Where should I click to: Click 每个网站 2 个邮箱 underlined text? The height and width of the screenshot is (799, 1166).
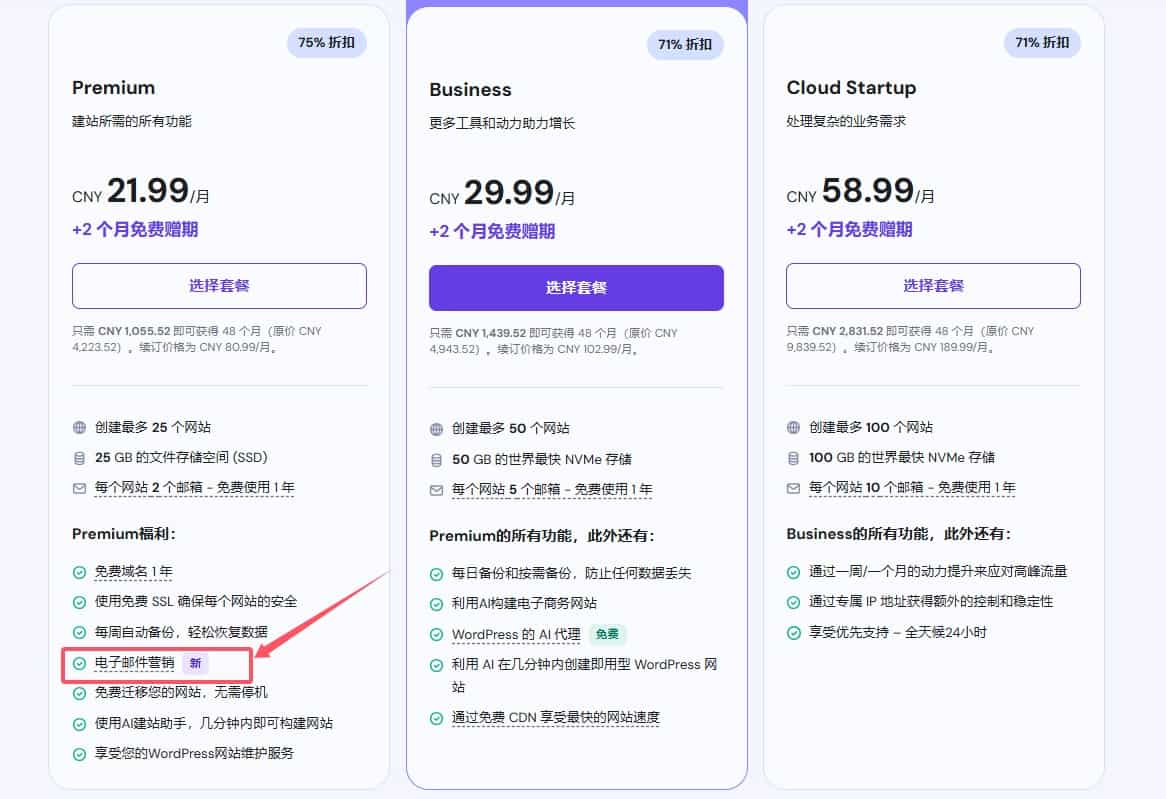click(x=194, y=488)
